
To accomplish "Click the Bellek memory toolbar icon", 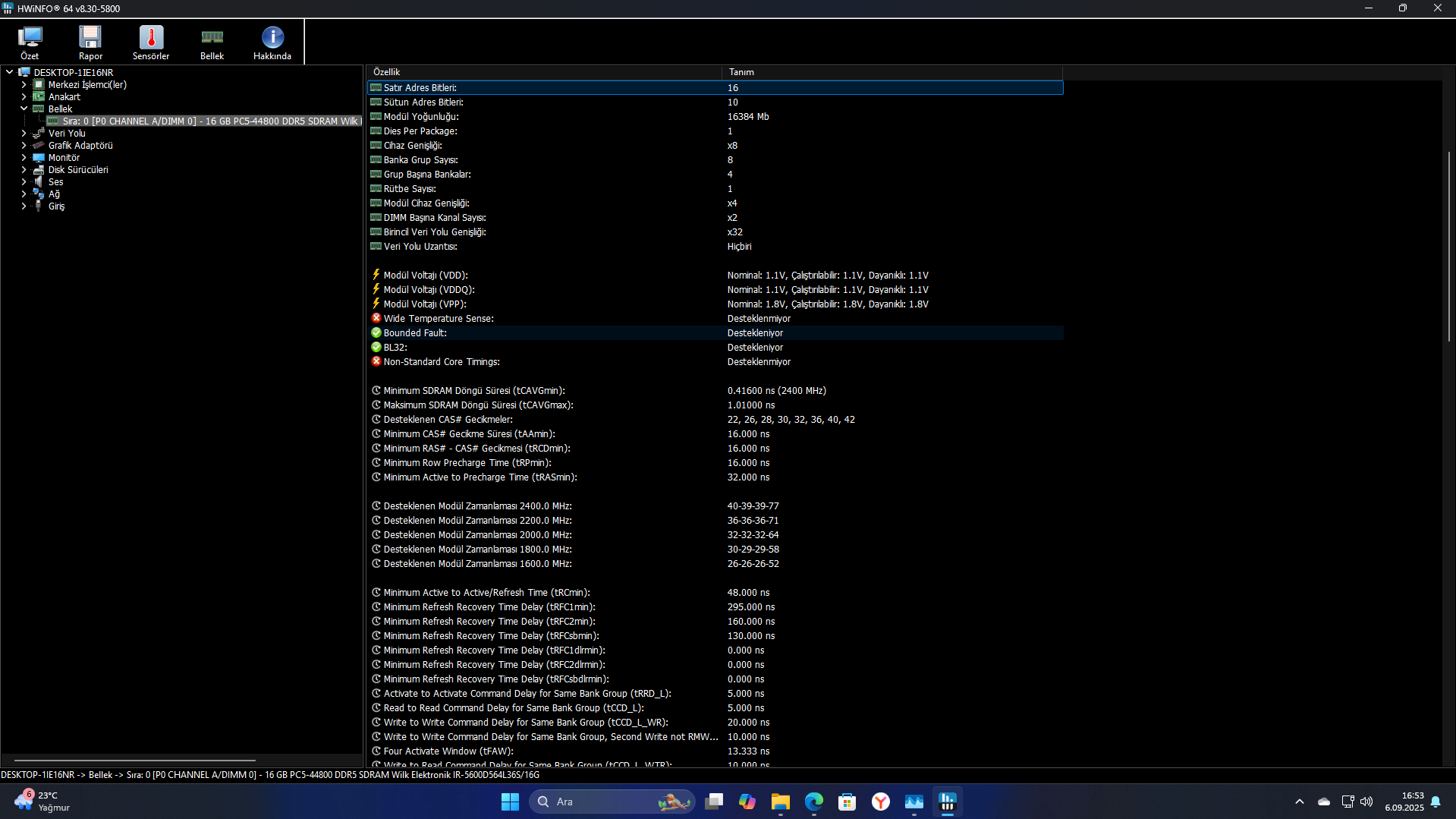I will click(212, 43).
